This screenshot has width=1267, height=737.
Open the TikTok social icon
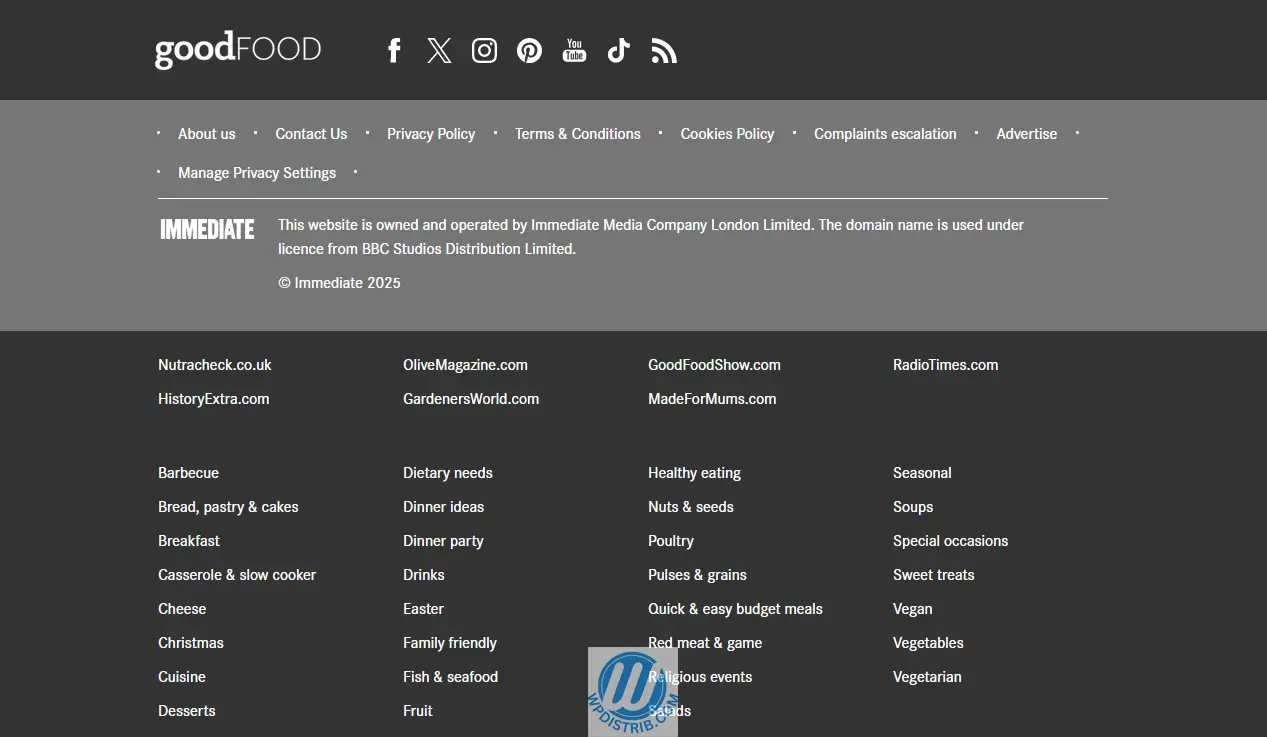pos(619,51)
